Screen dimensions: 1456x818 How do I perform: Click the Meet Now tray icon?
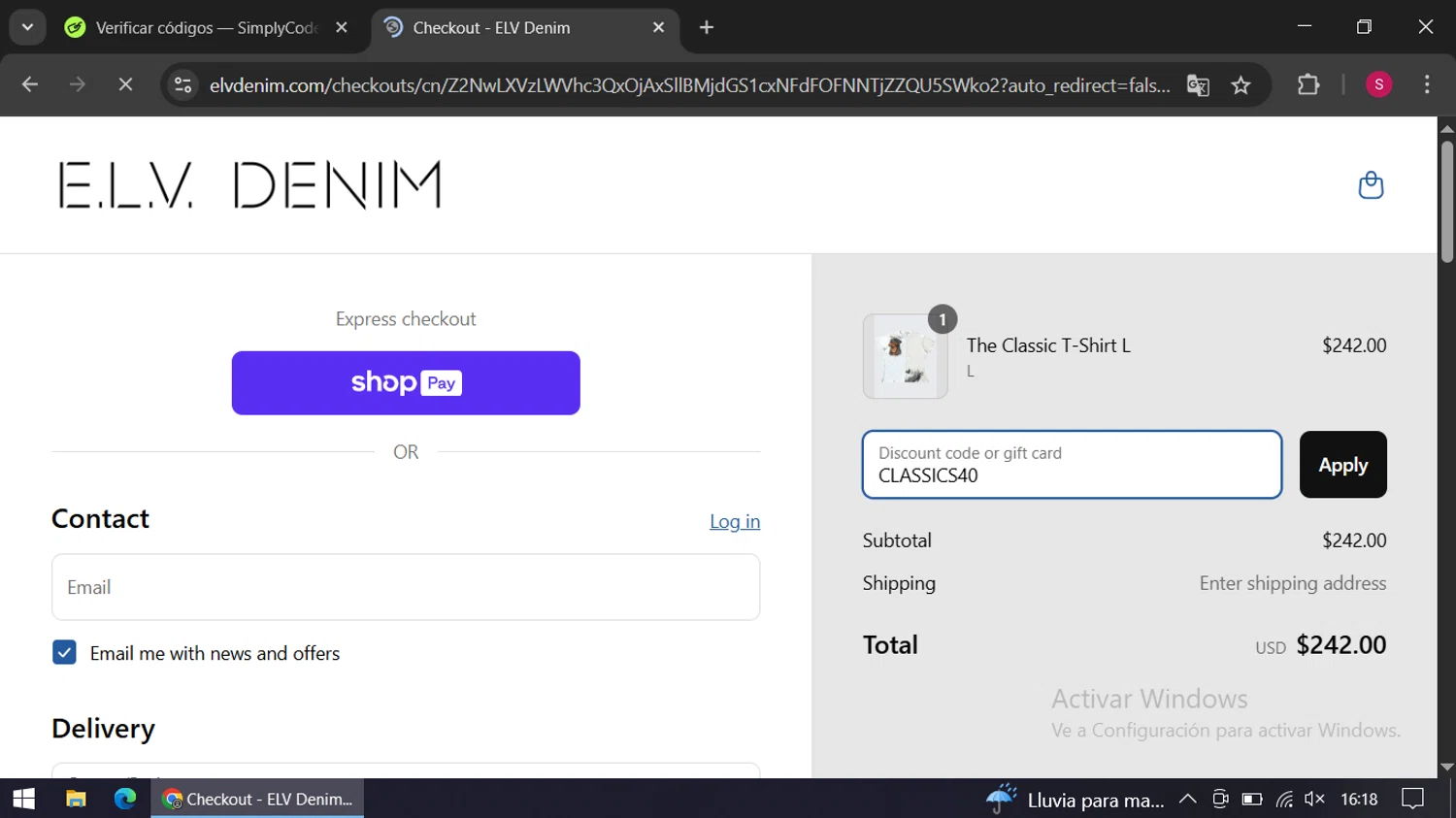(x=1220, y=800)
